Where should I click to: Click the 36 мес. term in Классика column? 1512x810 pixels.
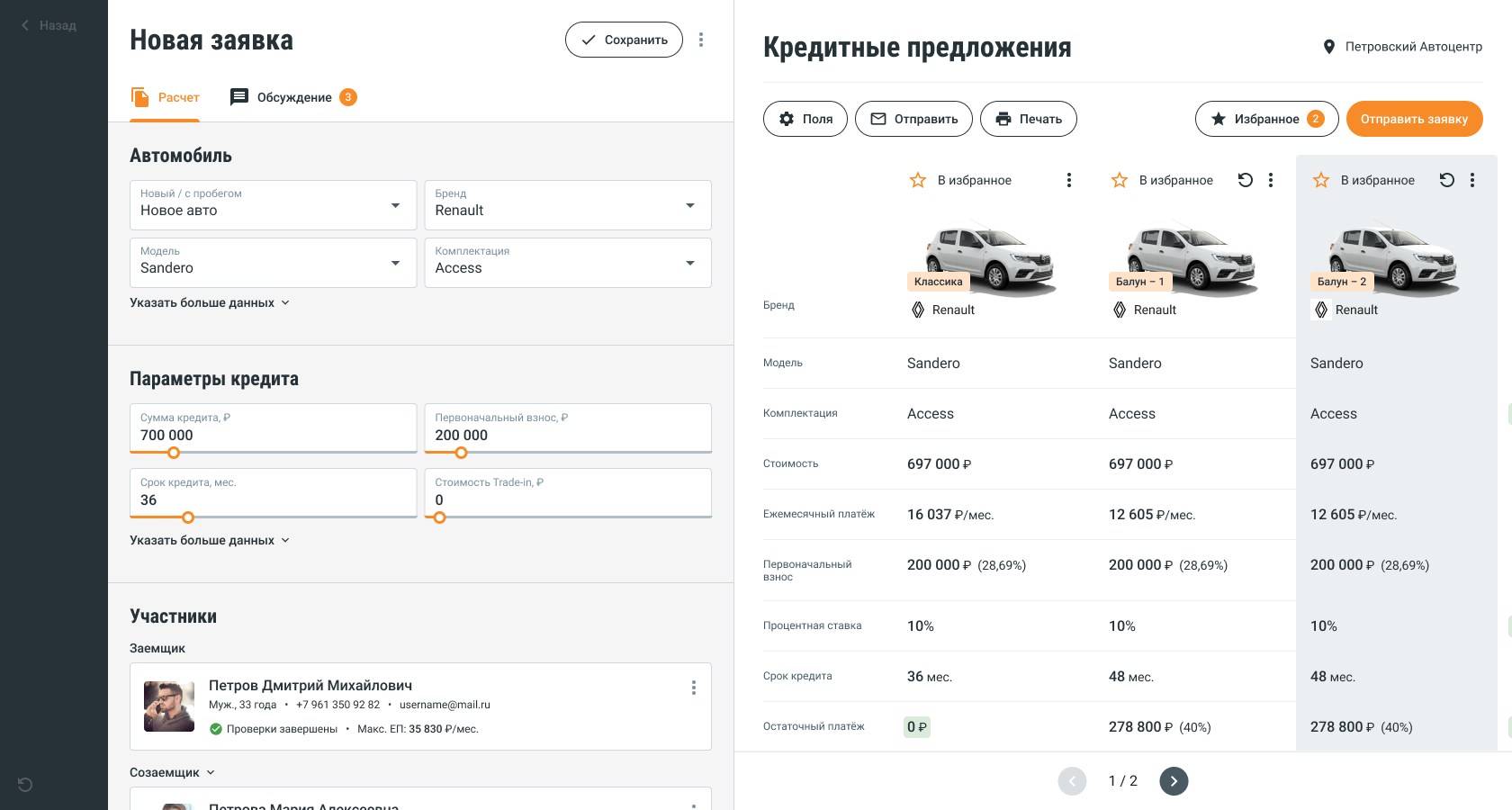pos(930,677)
